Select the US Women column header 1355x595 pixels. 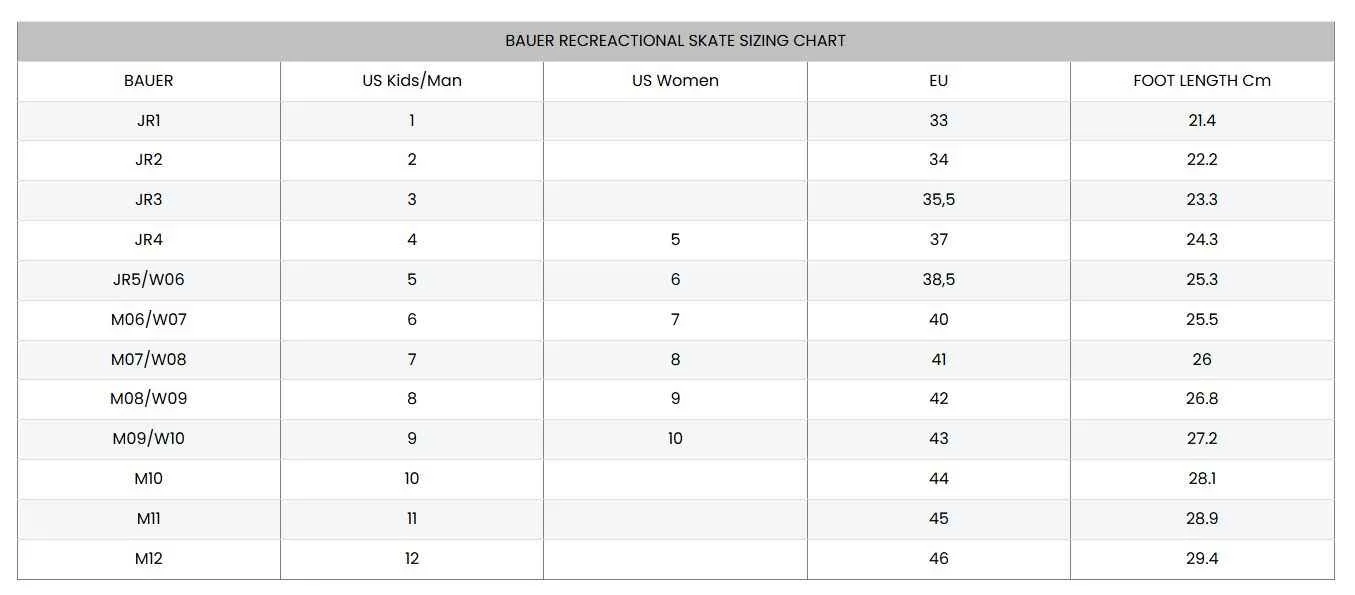tap(675, 81)
